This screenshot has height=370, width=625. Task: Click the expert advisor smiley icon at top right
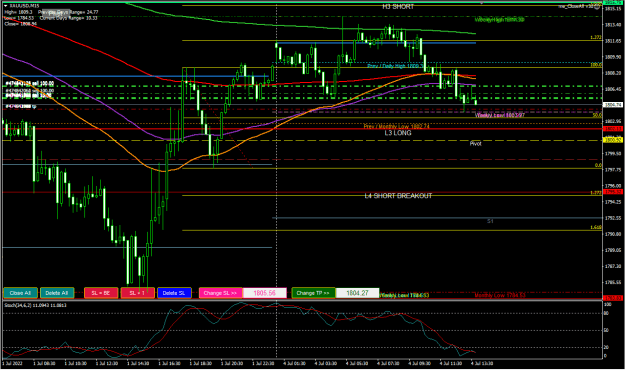[597, 6]
